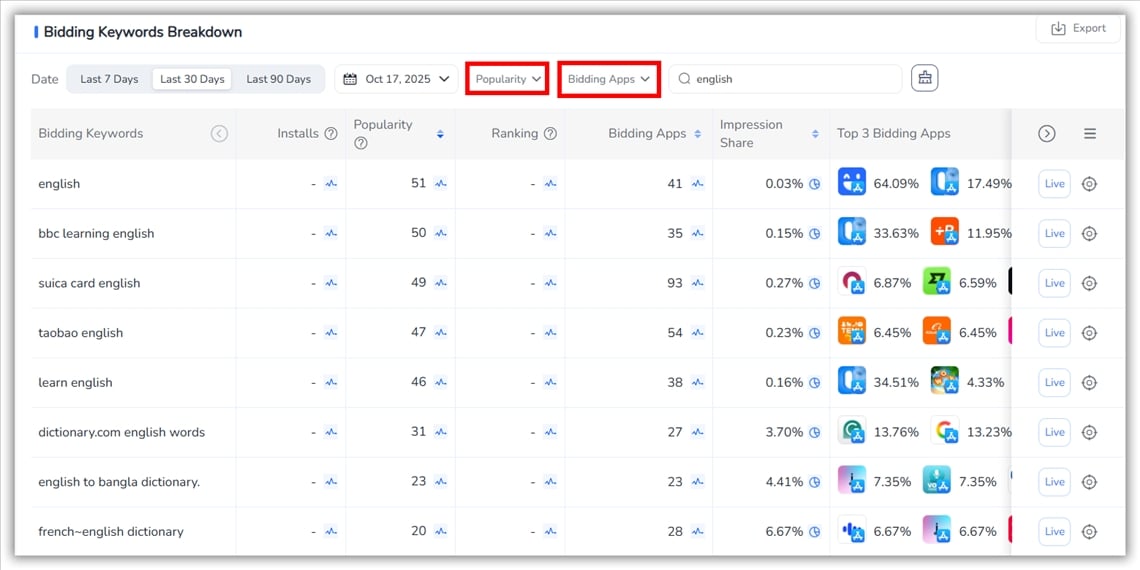Open list menu icon in table header
This screenshot has width=1140, height=570.
tap(1090, 134)
